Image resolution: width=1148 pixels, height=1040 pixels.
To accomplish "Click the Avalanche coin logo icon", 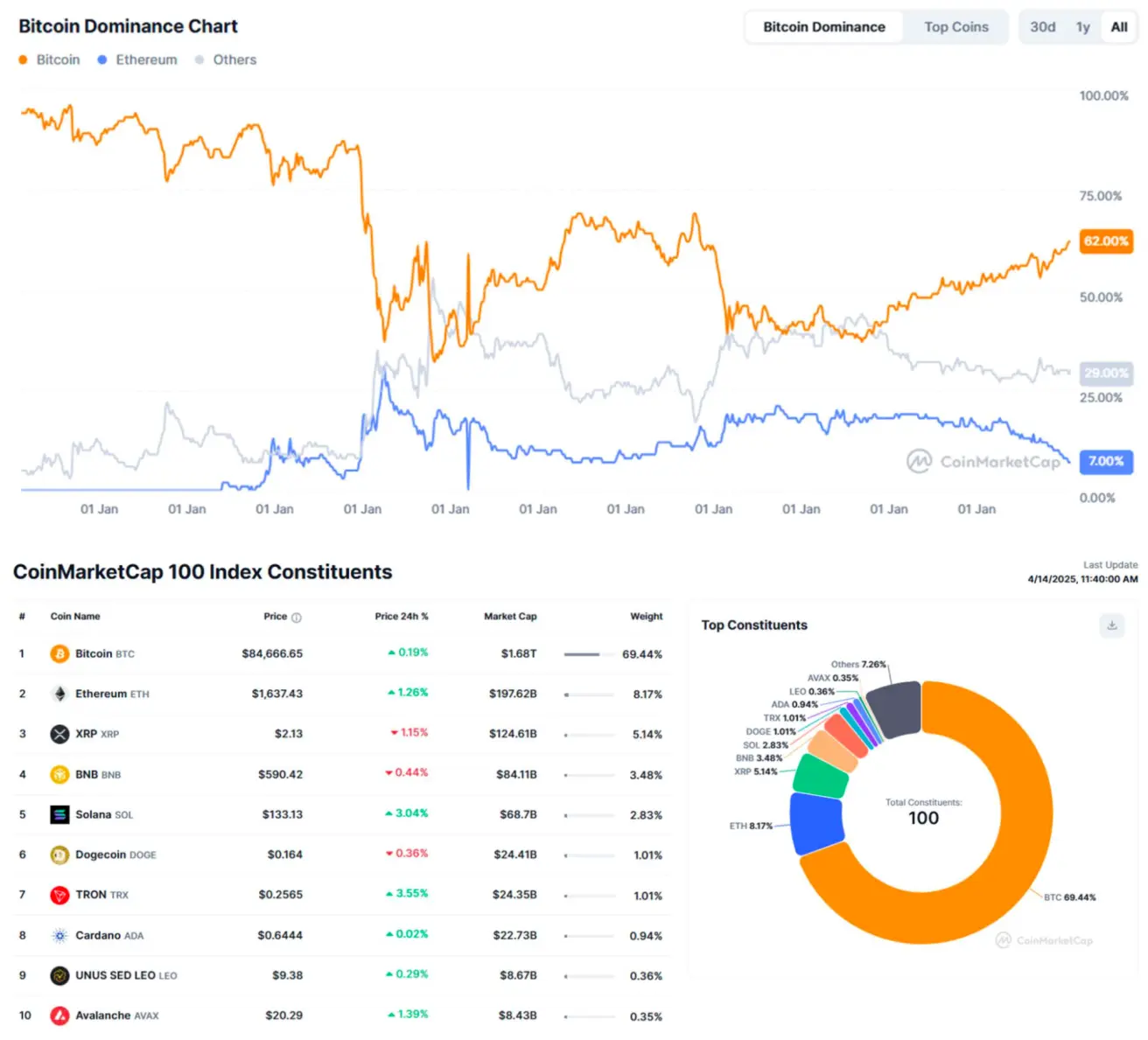I will point(59,1016).
